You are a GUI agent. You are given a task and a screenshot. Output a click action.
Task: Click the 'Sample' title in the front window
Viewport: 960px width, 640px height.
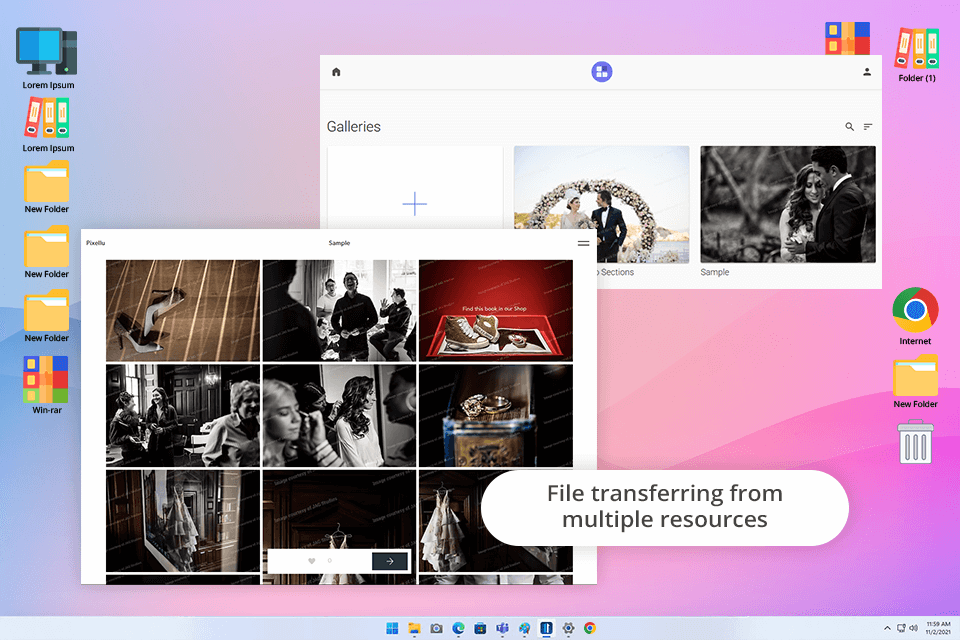pyautogui.click(x=339, y=243)
